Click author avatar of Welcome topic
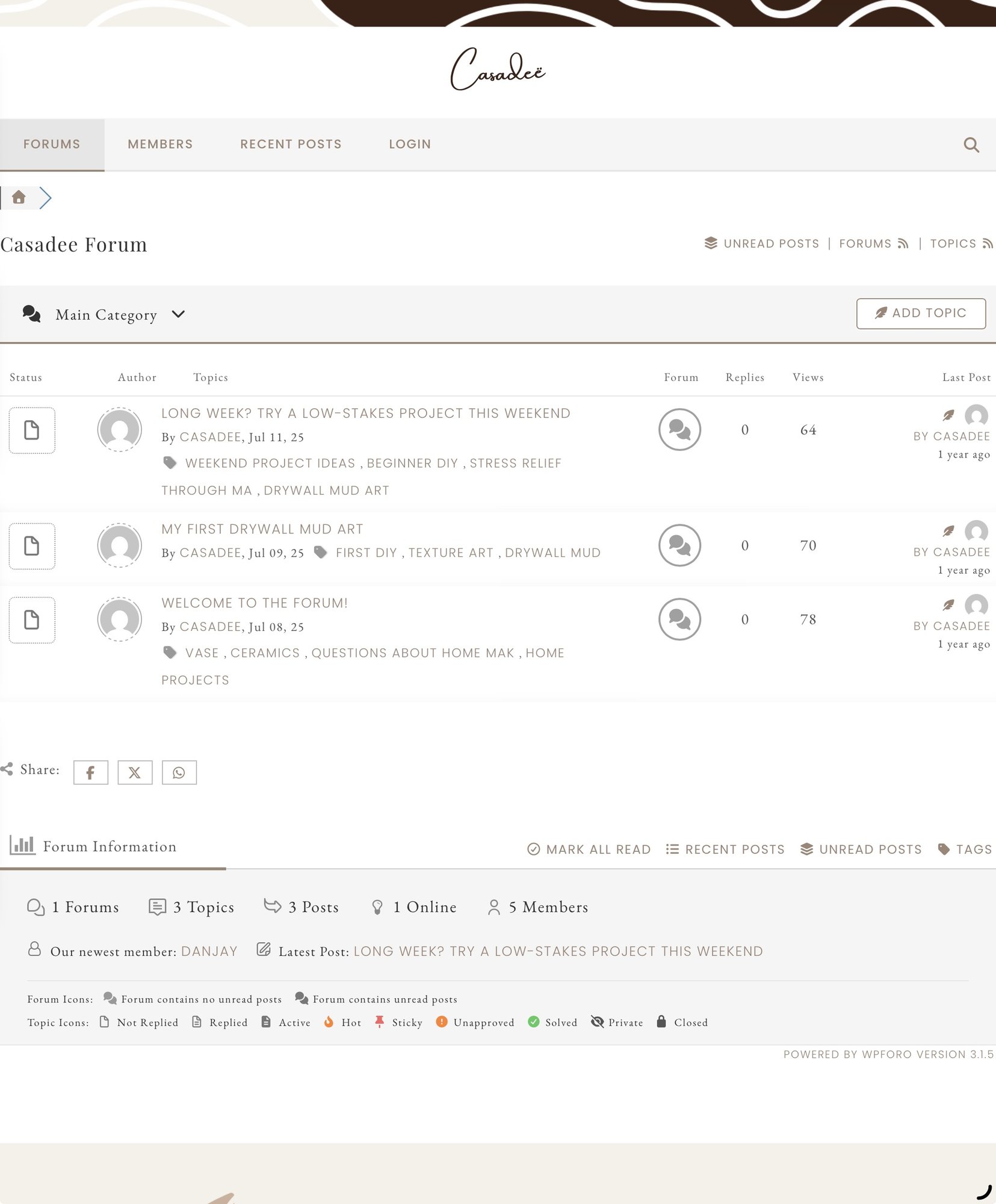This screenshot has width=996, height=1204. pyautogui.click(x=120, y=619)
